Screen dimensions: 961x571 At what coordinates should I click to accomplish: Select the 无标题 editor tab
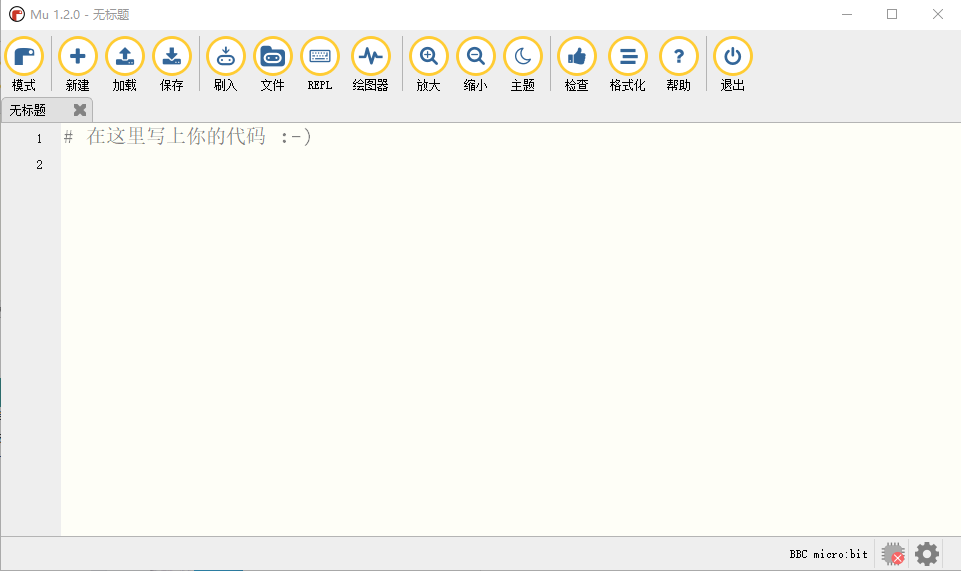tap(47, 110)
